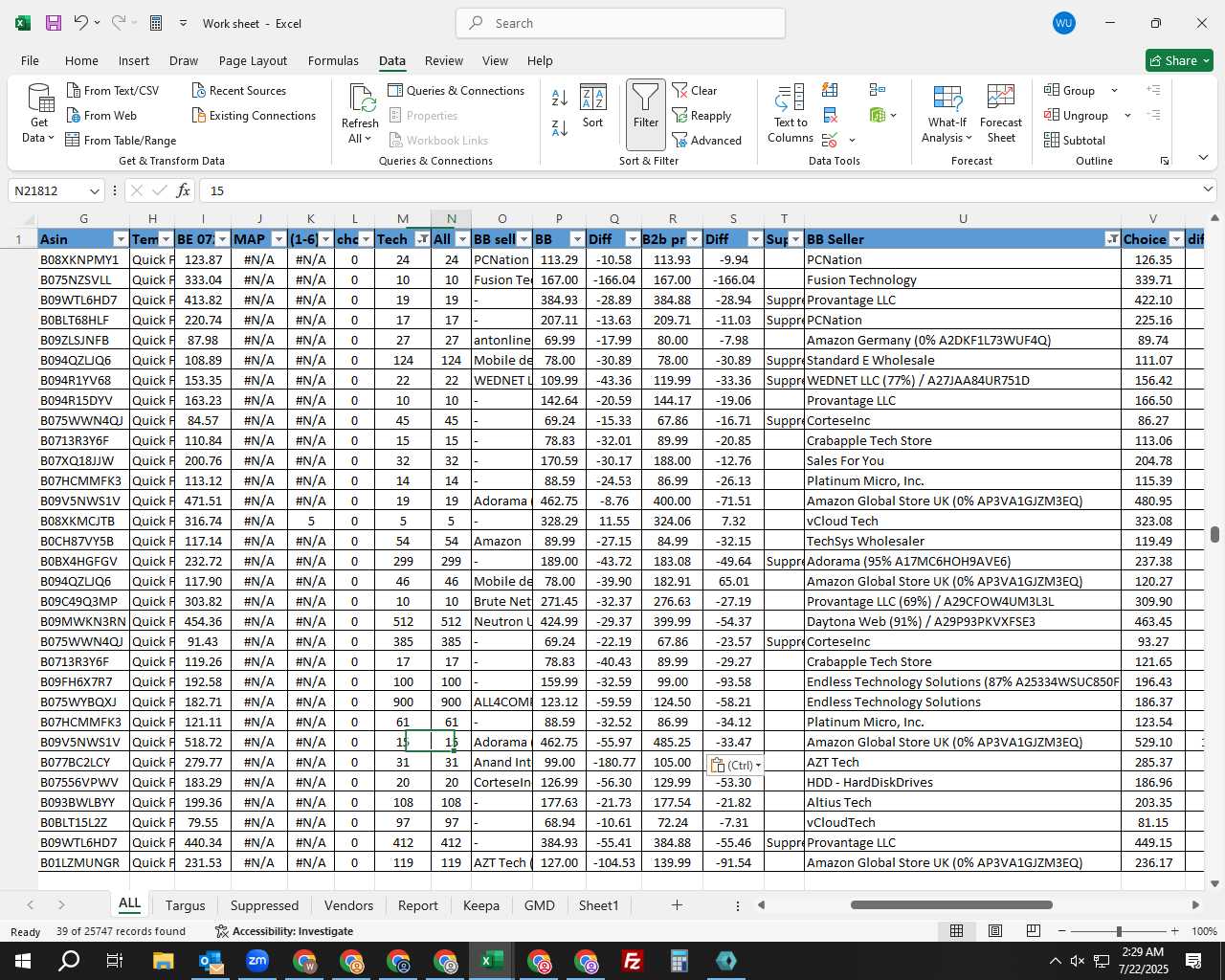Open FileZilla from taskbar

[x=633, y=961]
